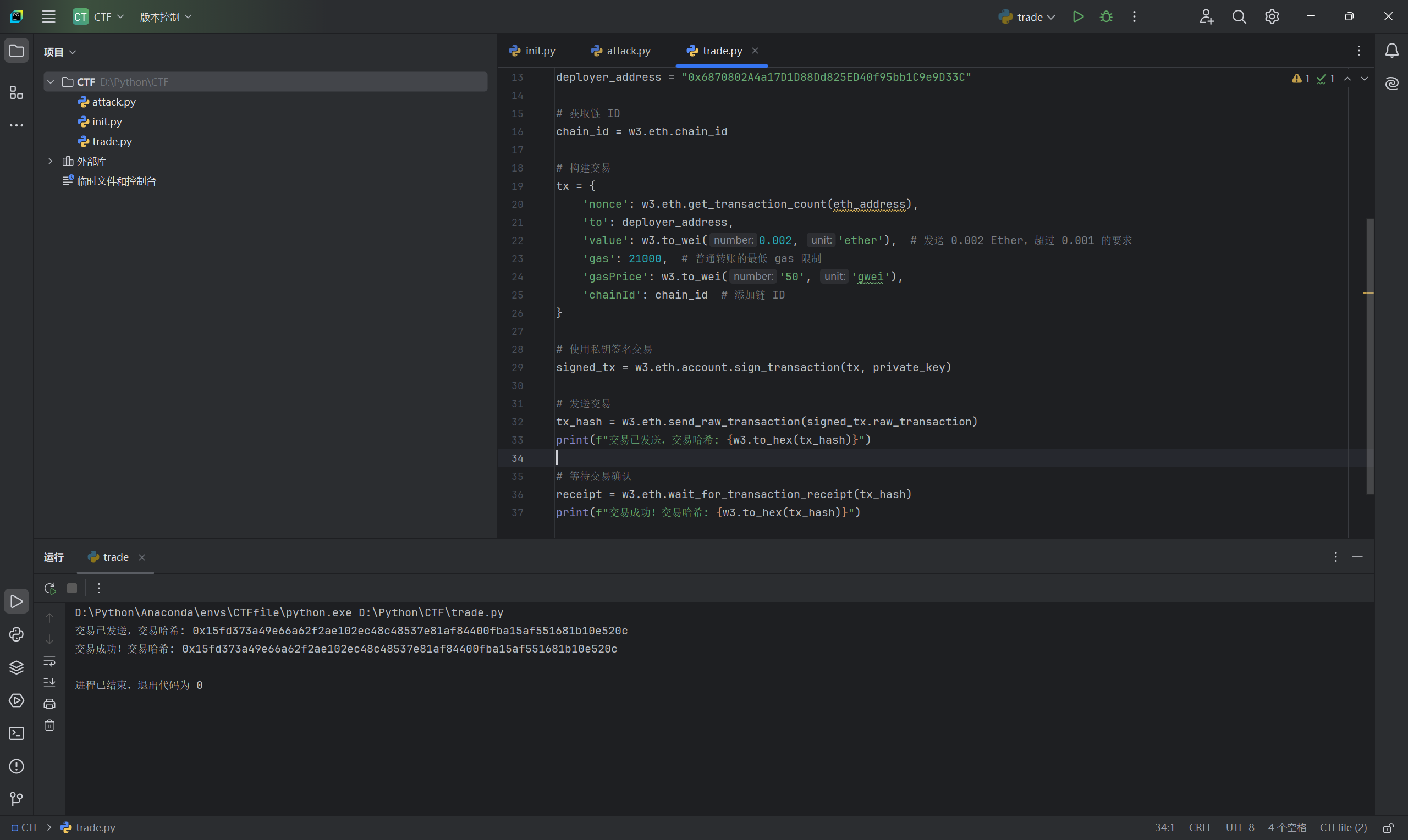1408x840 pixels.
Task: Click the CTFfile (2) interpreter in the status bar
Action: (1343, 827)
